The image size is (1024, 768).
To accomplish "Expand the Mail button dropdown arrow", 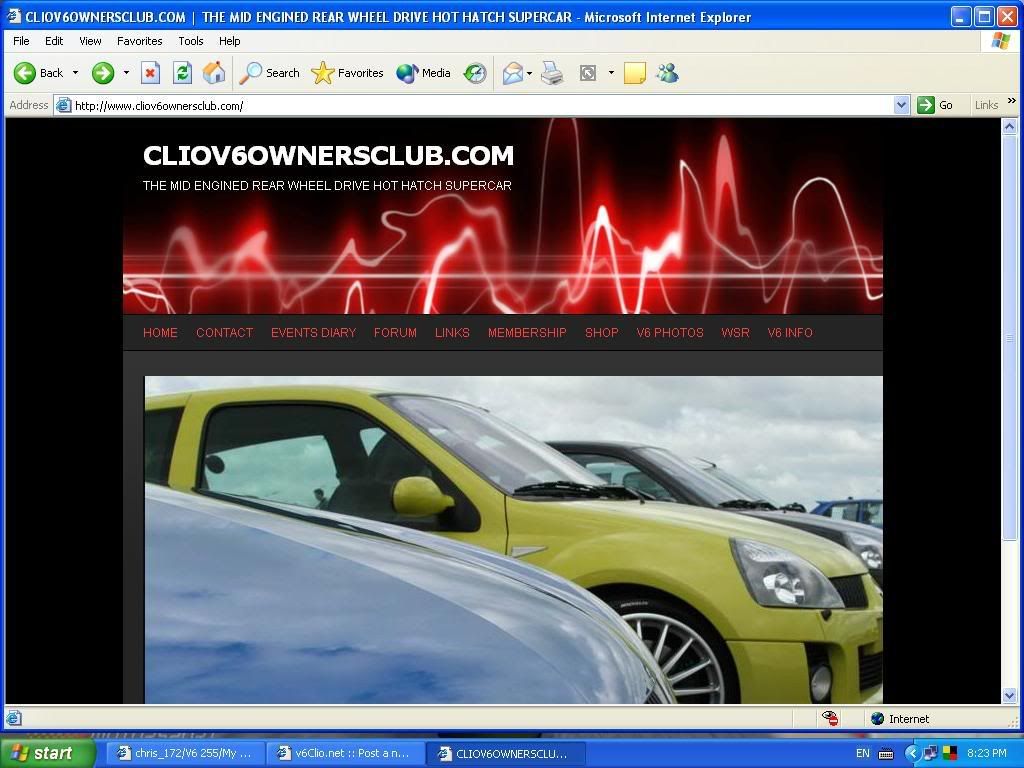I will (x=529, y=73).
